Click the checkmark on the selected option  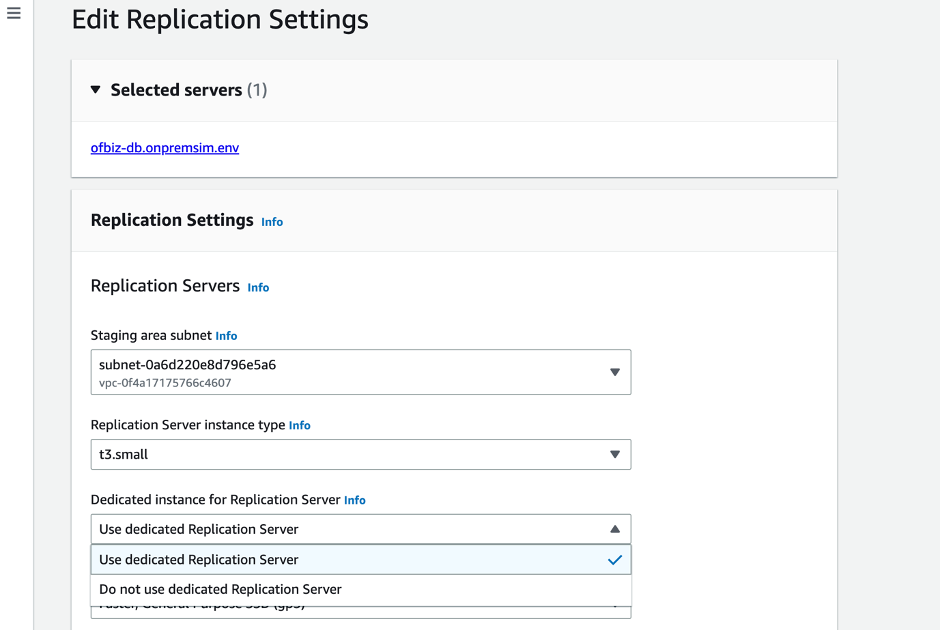click(615, 560)
